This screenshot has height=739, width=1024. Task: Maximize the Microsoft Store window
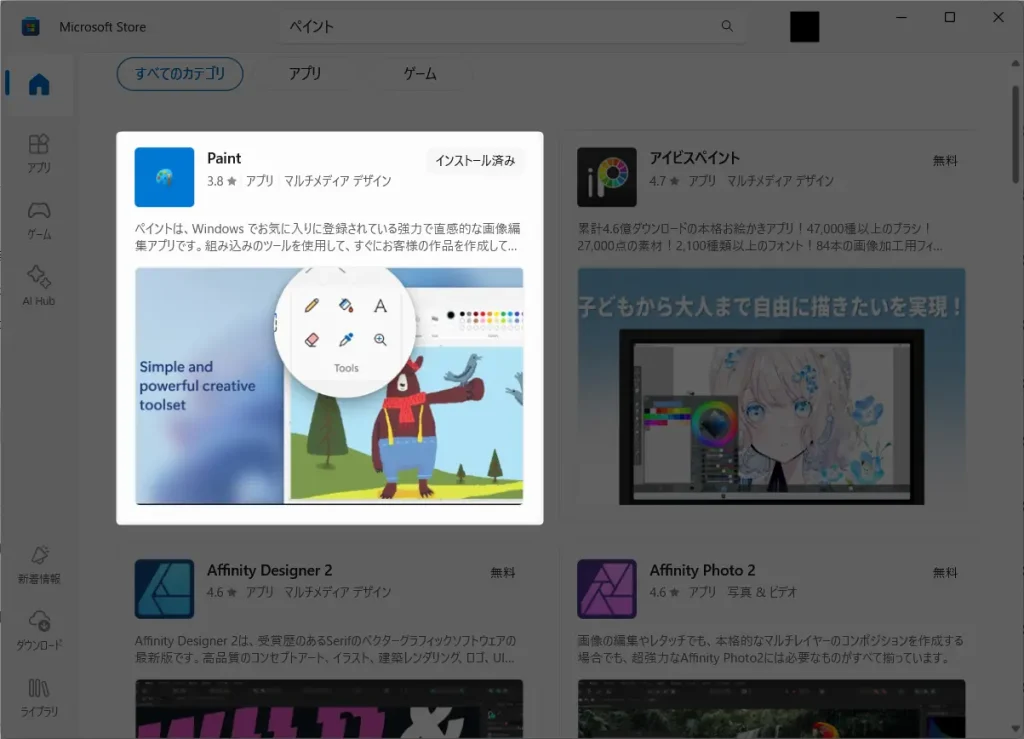[x=950, y=18]
